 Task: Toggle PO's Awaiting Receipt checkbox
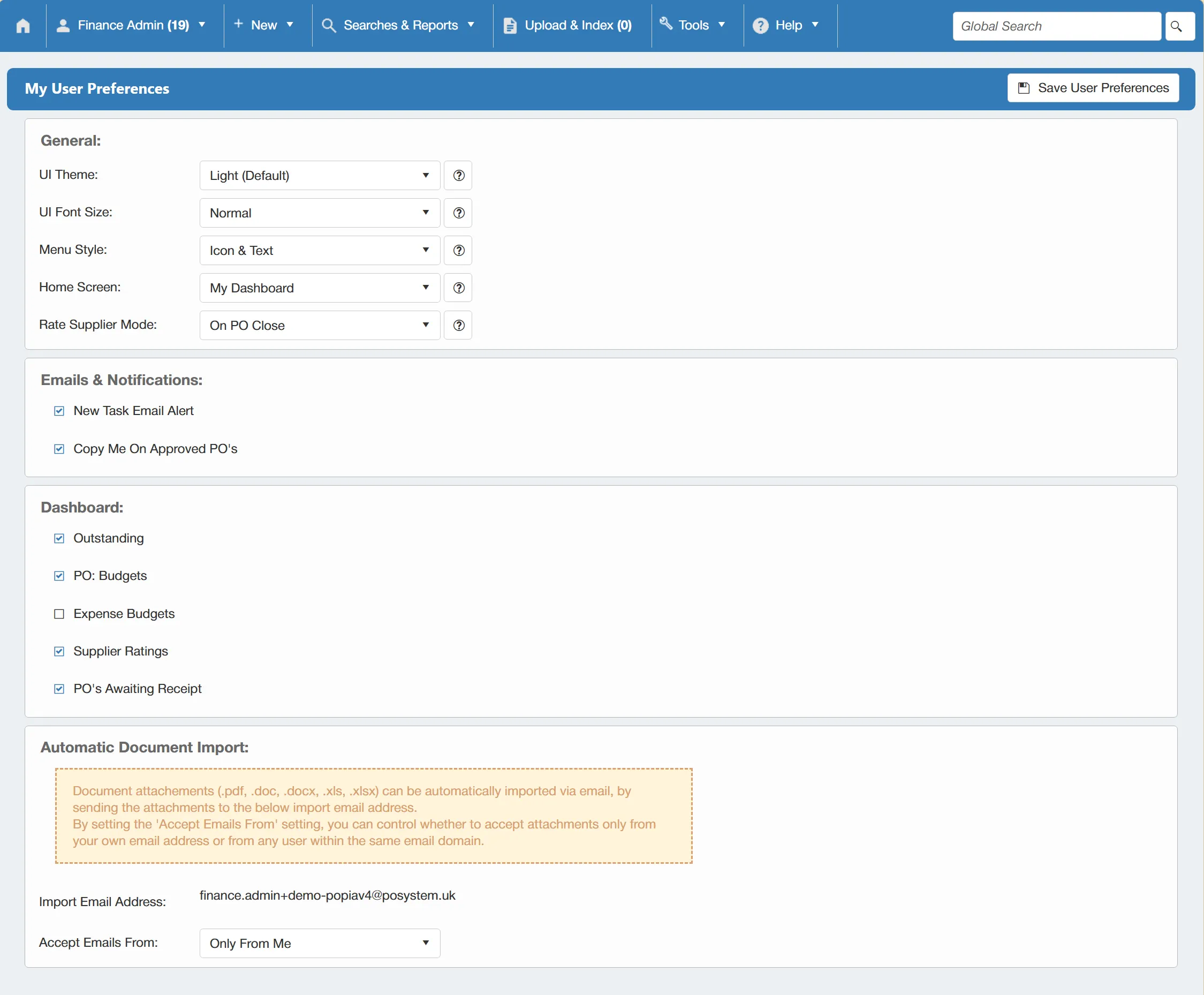coord(59,689)
